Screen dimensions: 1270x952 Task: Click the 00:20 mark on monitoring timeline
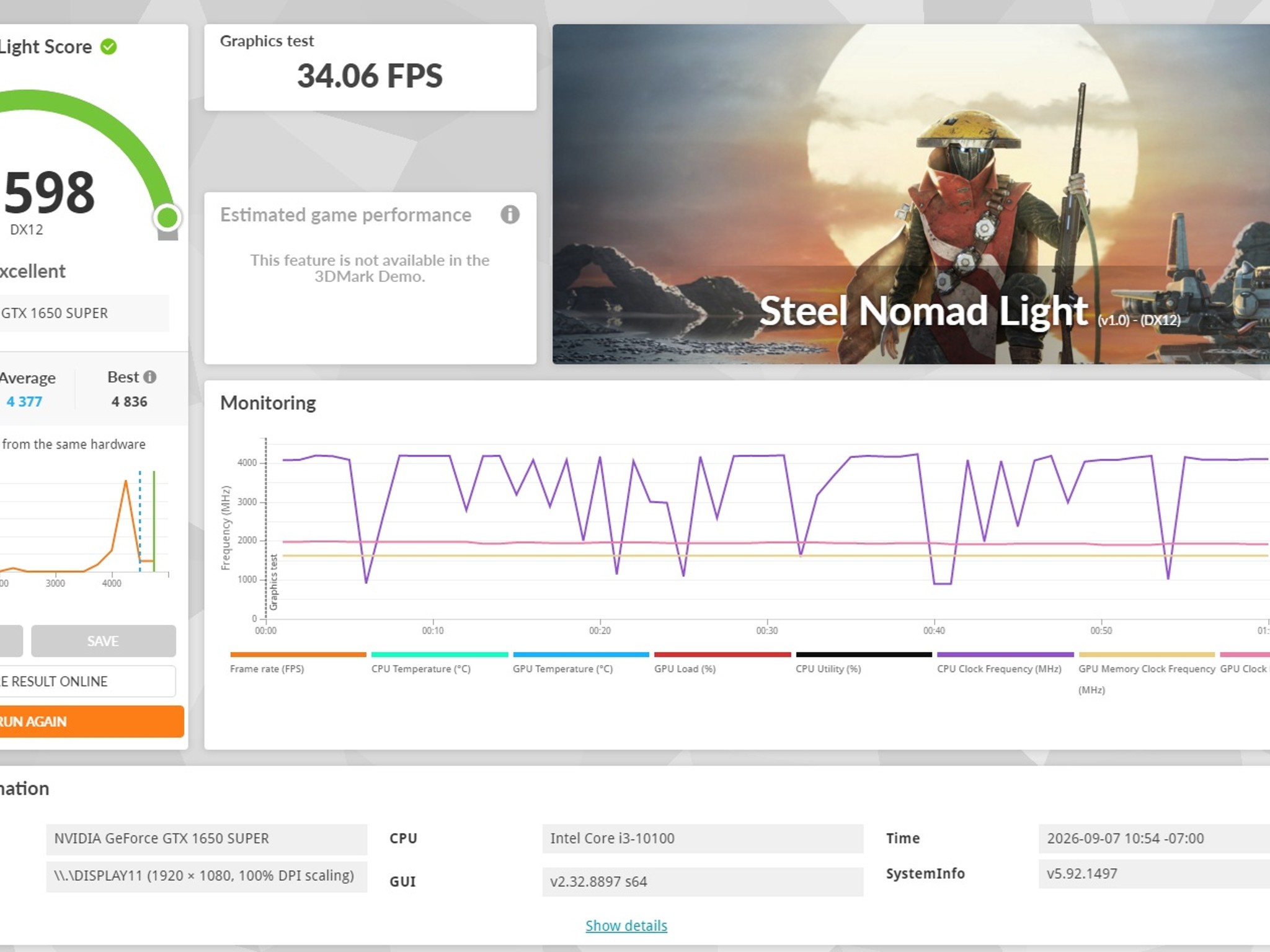click(x=600, y=630)
